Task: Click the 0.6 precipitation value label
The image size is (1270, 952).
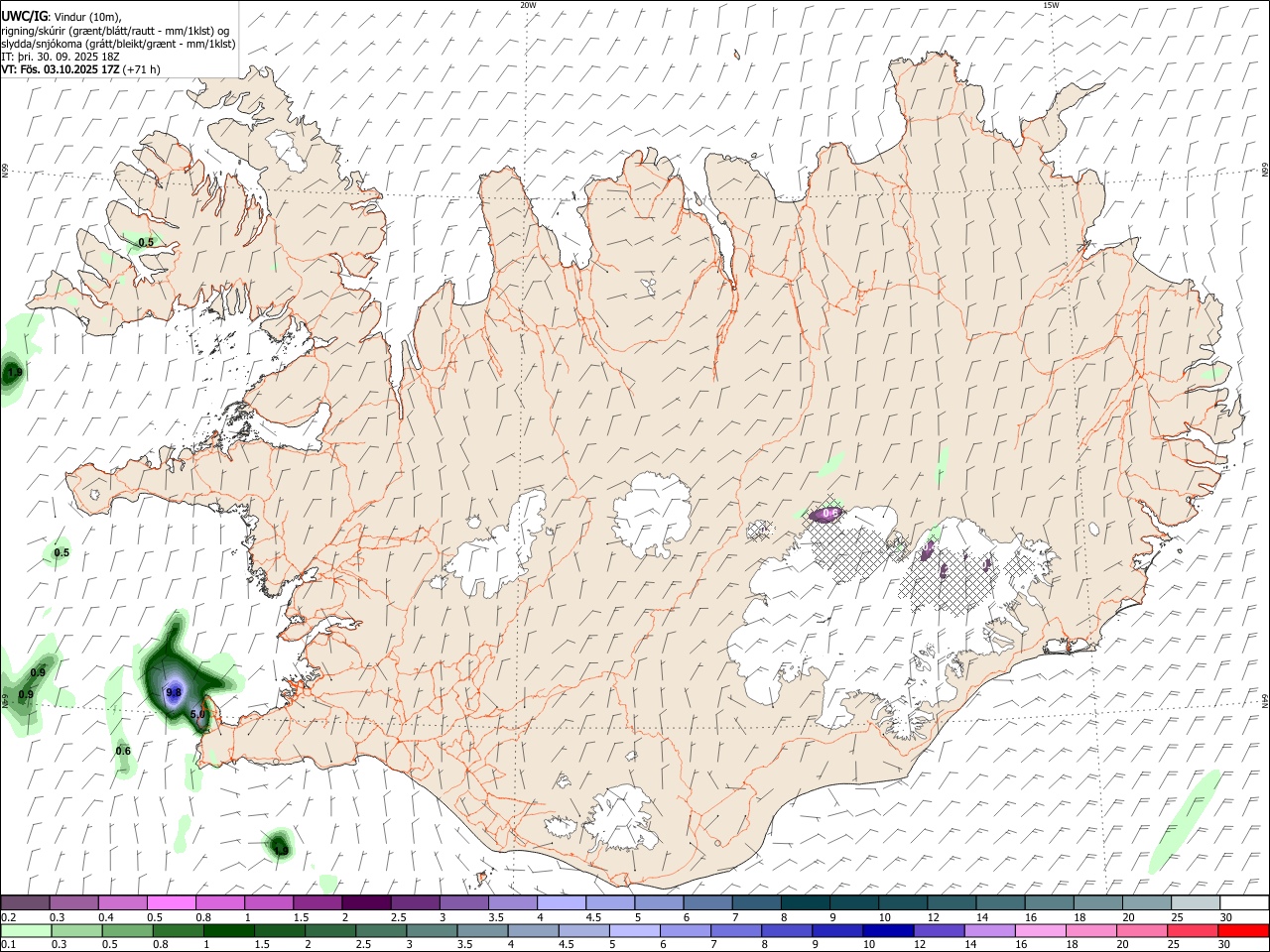Action: [x=123, y=751]
